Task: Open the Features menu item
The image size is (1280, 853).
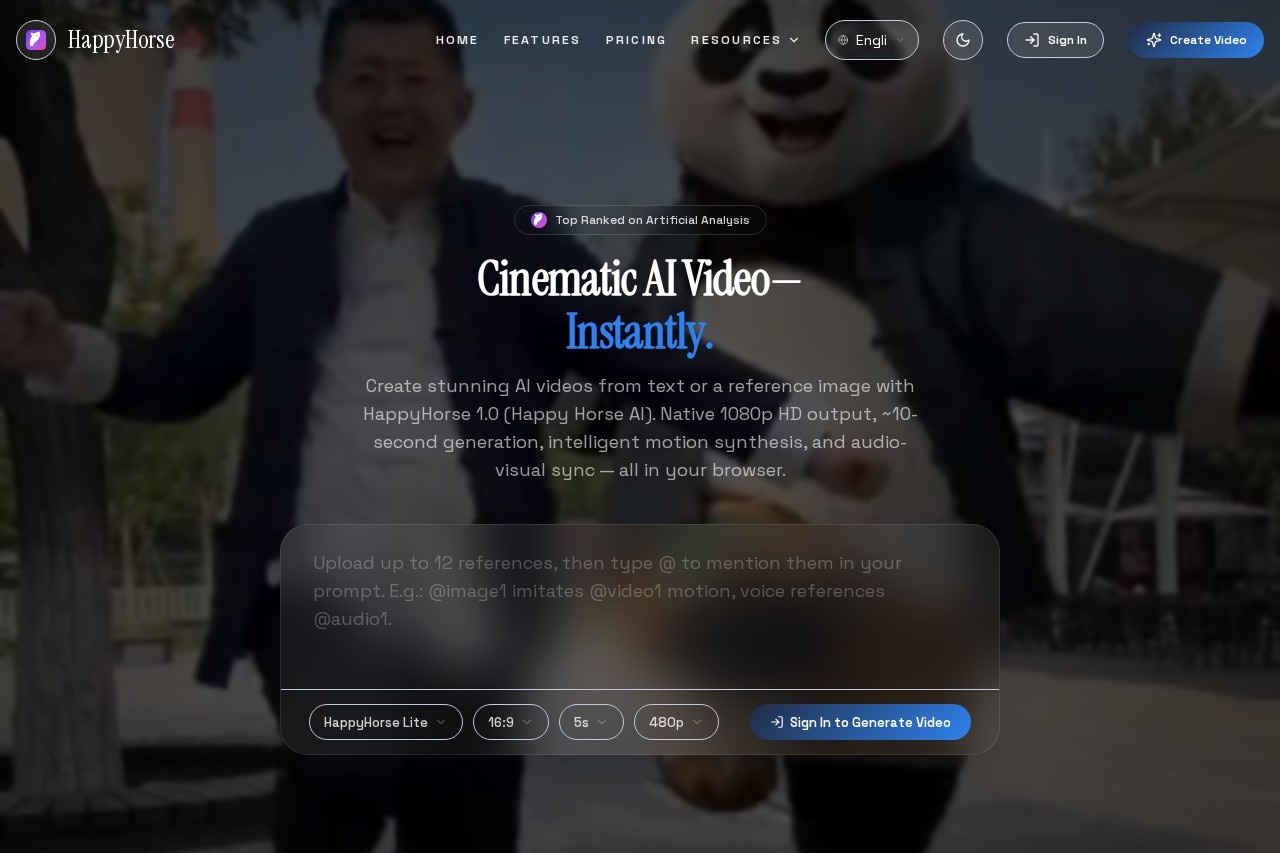Action: click(x=542, y=40)
